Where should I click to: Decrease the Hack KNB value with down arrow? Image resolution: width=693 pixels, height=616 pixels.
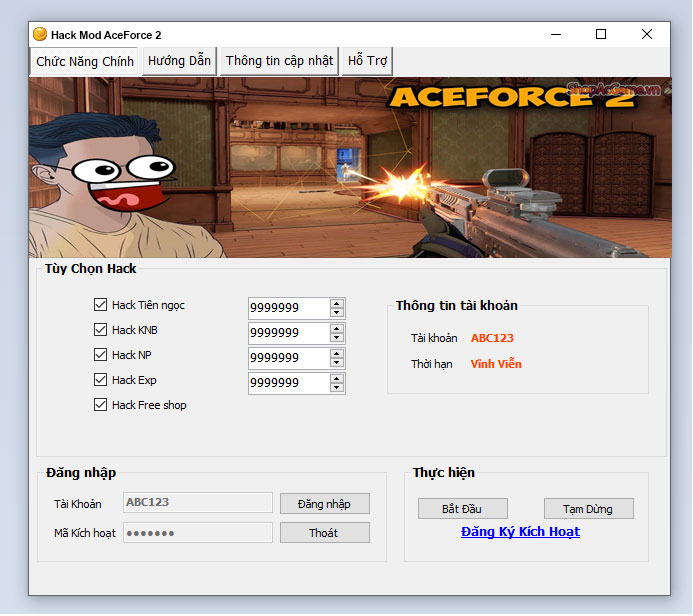[337, 338]
